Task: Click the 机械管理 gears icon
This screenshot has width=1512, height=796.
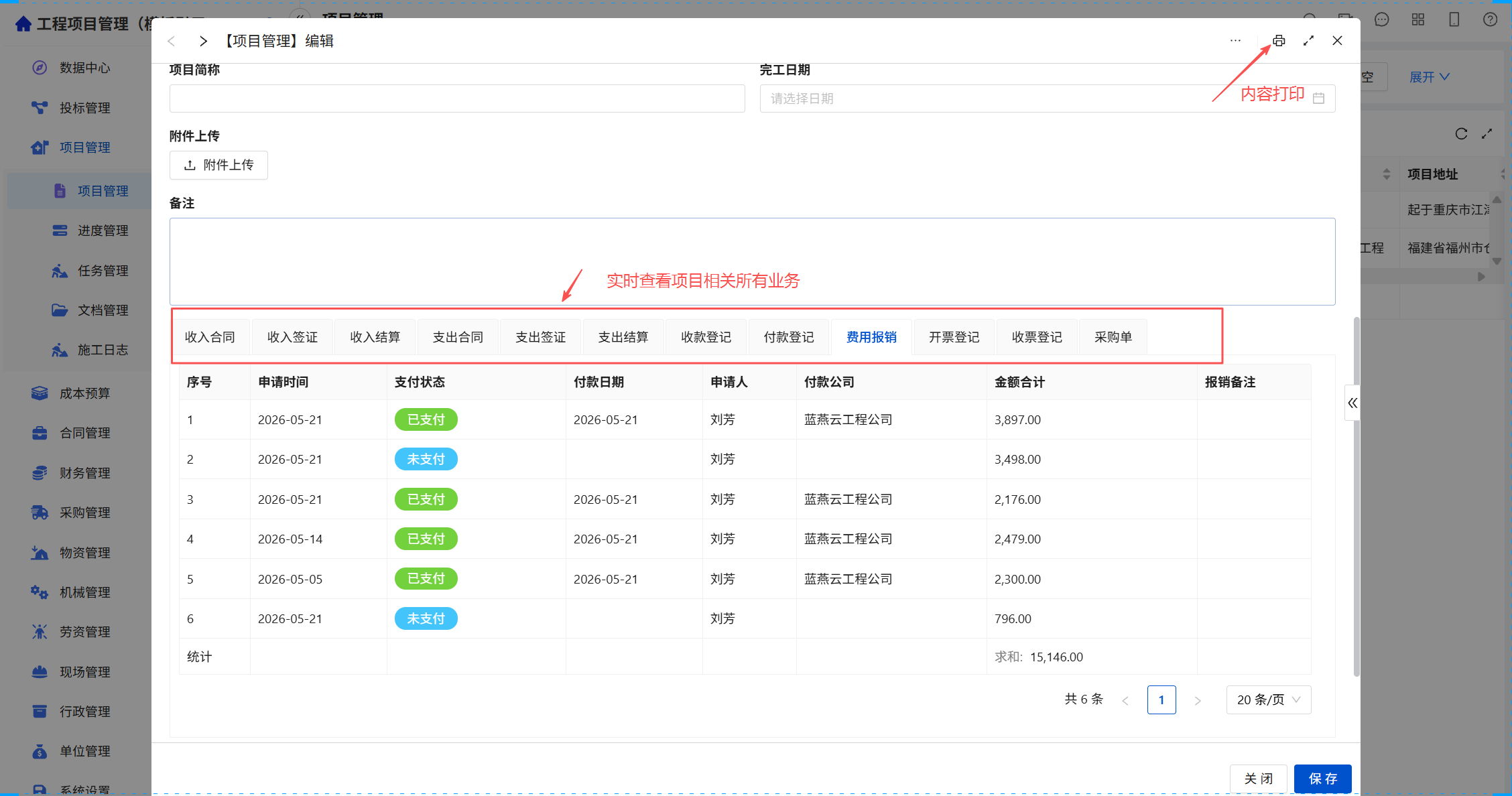Action: pyautogui.click(x=40, y=592)
